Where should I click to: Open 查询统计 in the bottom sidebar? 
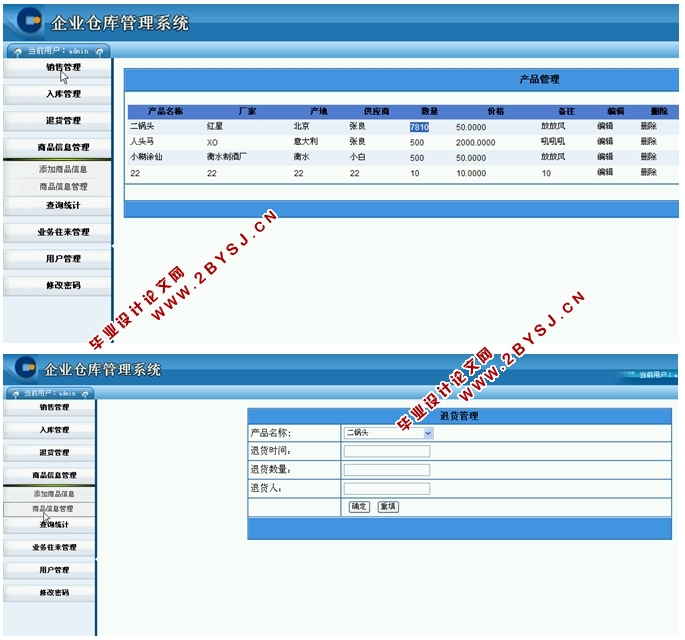(49, 525)
